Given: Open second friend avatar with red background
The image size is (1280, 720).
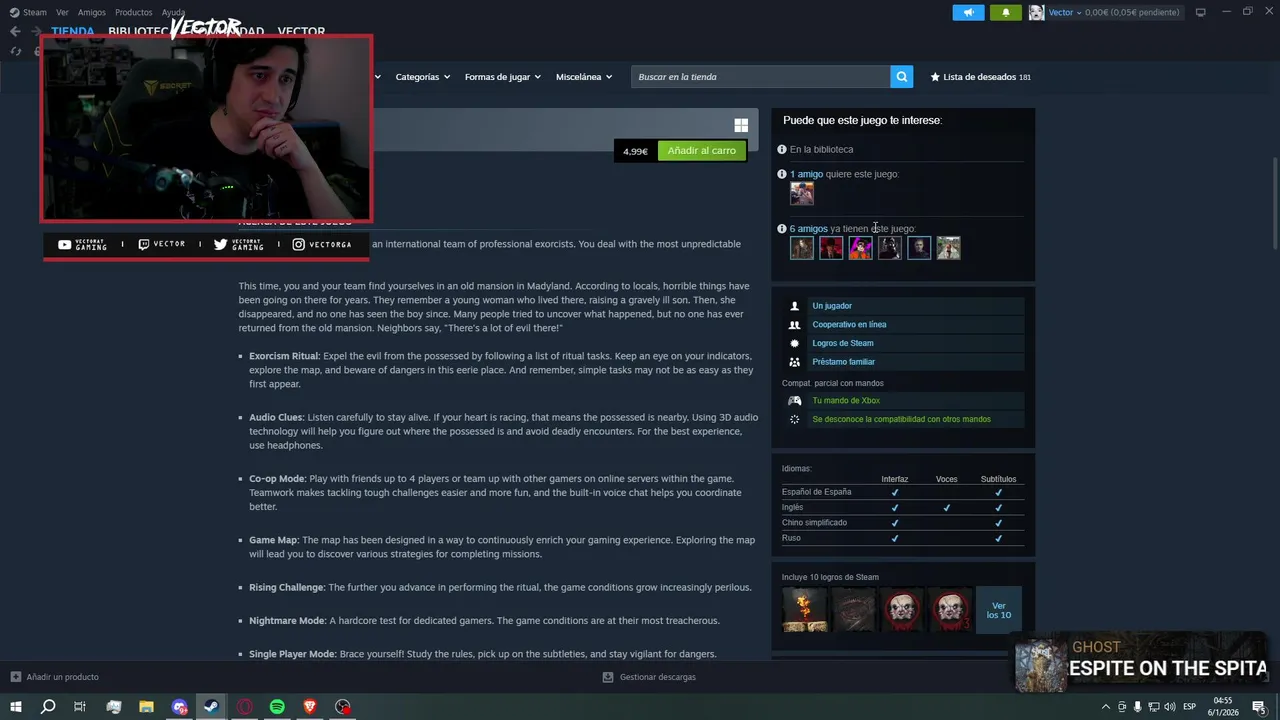Looking at the screenshot, I should click(831, 248).
